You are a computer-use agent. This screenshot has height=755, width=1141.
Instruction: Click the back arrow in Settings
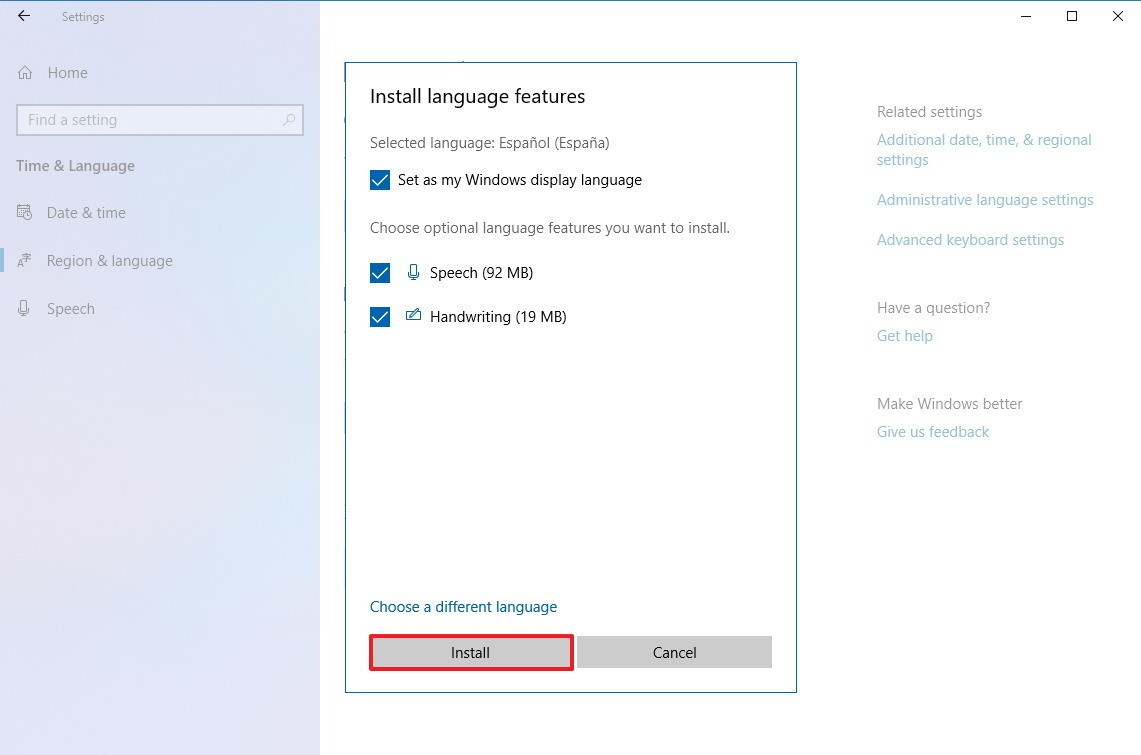coord(24,15)
